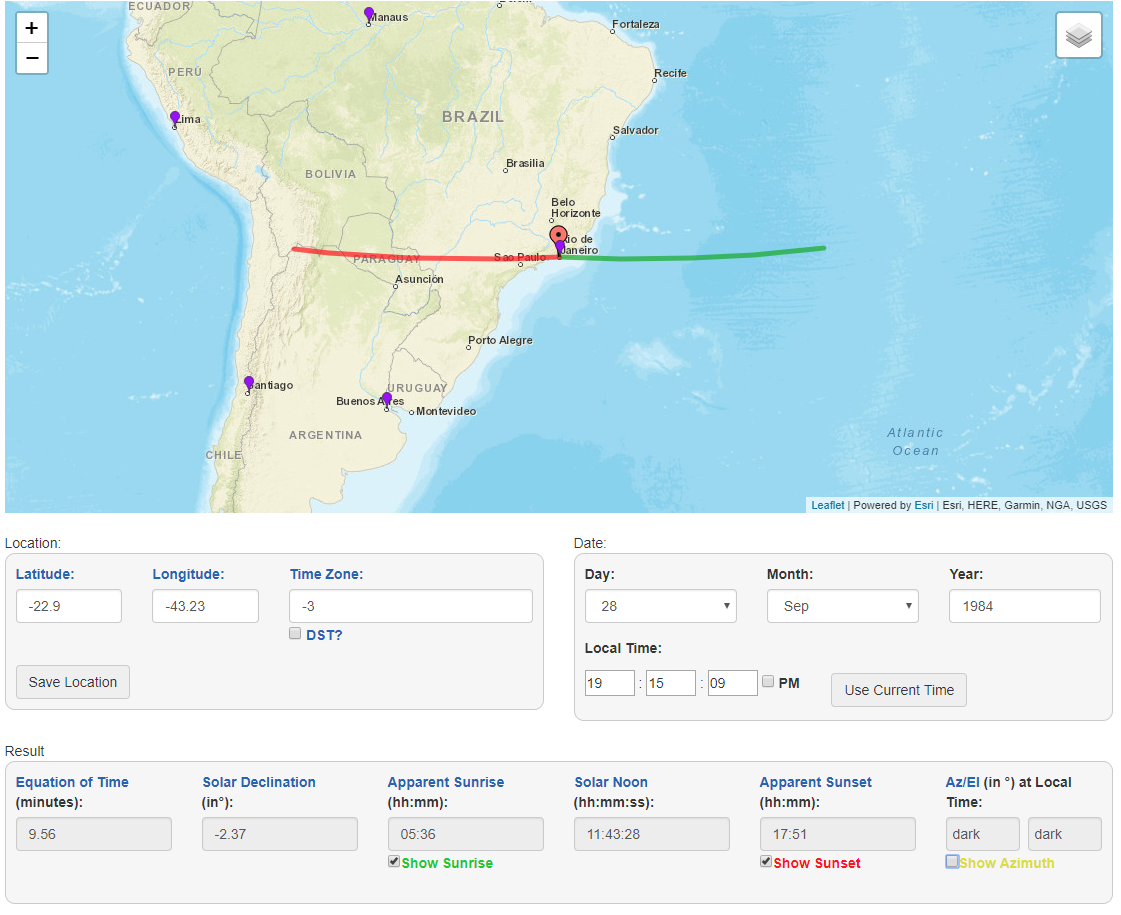The image size is (1121, 915).
Task: Click the purple Buenos Aires map pin
Action: coord(387,399)
